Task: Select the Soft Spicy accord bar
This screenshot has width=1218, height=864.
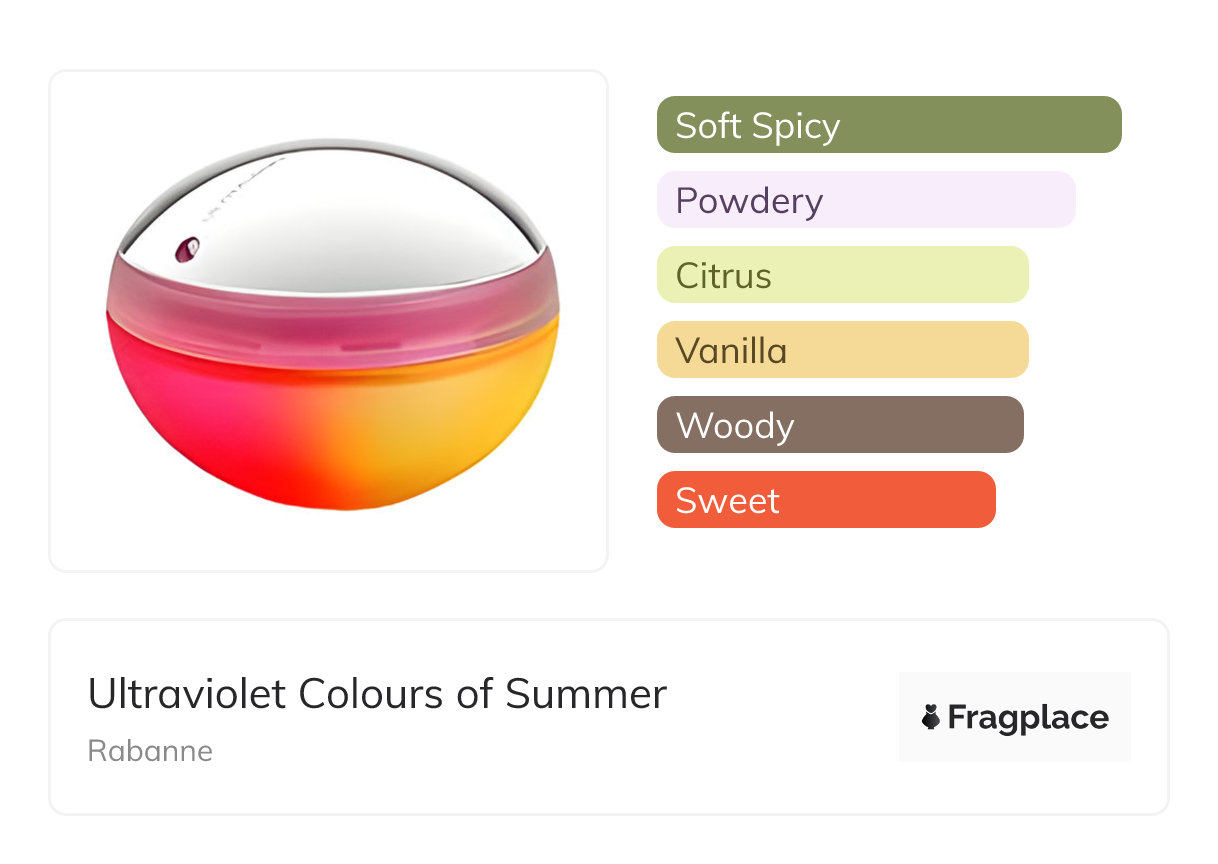Action: pos(888,125)
